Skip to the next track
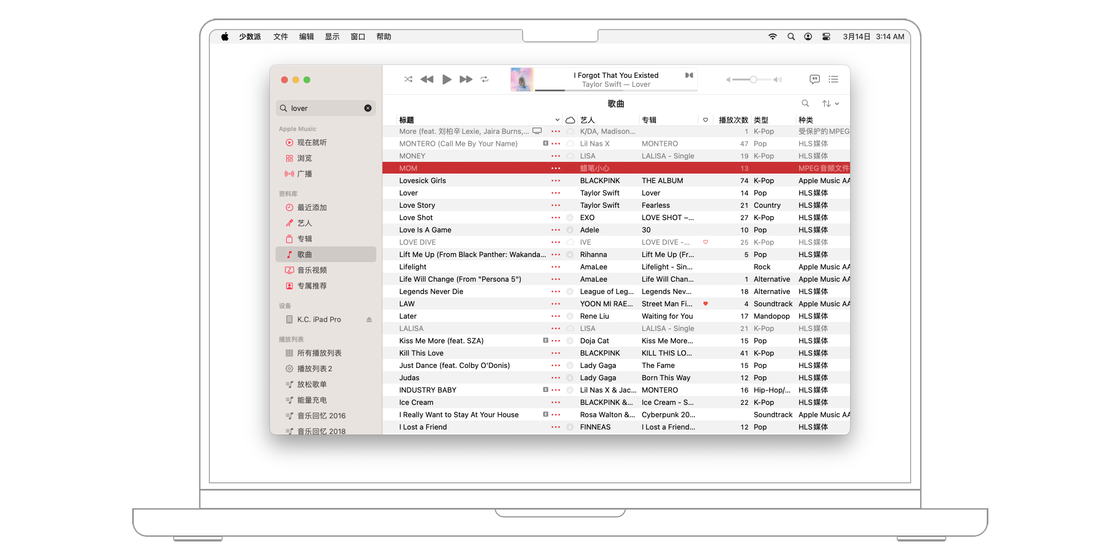Viewport: 1120px width, 560px height. pyautogui.click(x=466, y=79)
